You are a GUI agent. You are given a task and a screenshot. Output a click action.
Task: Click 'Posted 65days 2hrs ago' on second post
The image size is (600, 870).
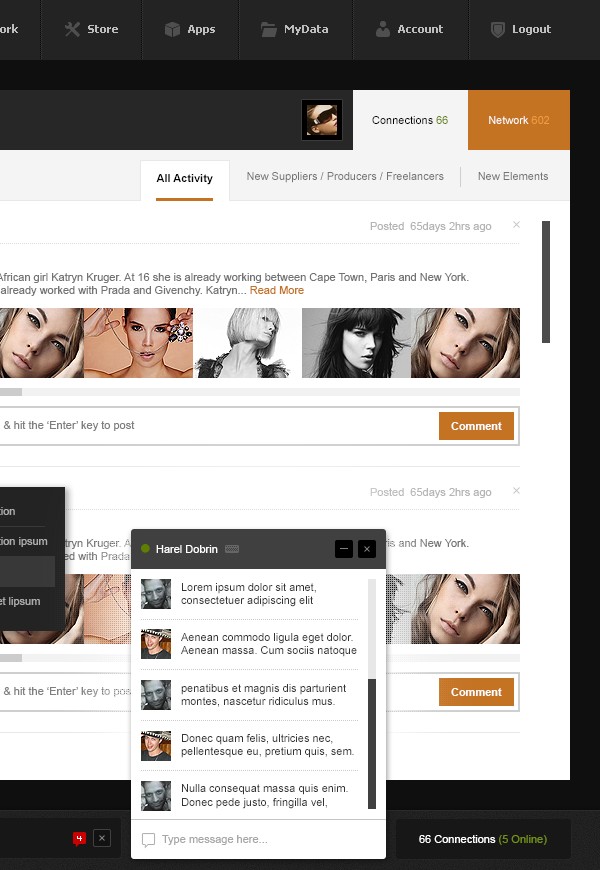431,492
